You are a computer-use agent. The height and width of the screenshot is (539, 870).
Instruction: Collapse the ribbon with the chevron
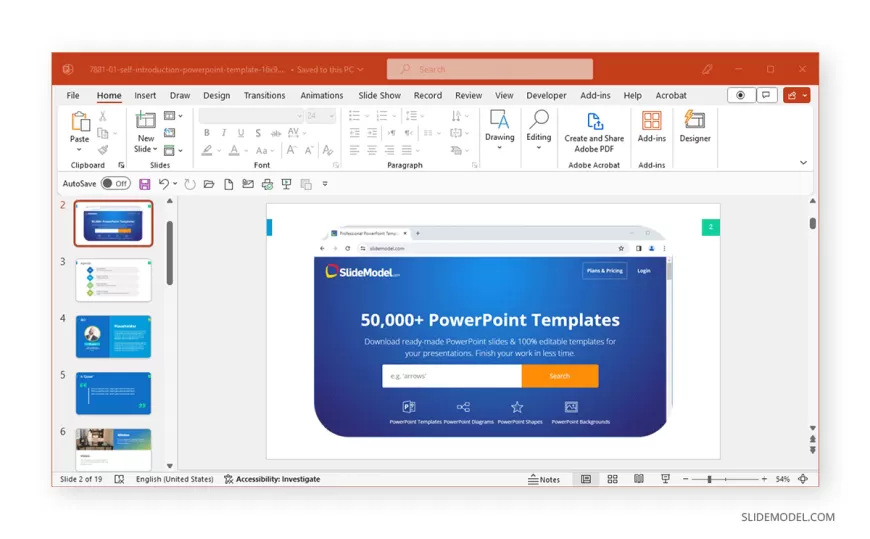(803, 163)
